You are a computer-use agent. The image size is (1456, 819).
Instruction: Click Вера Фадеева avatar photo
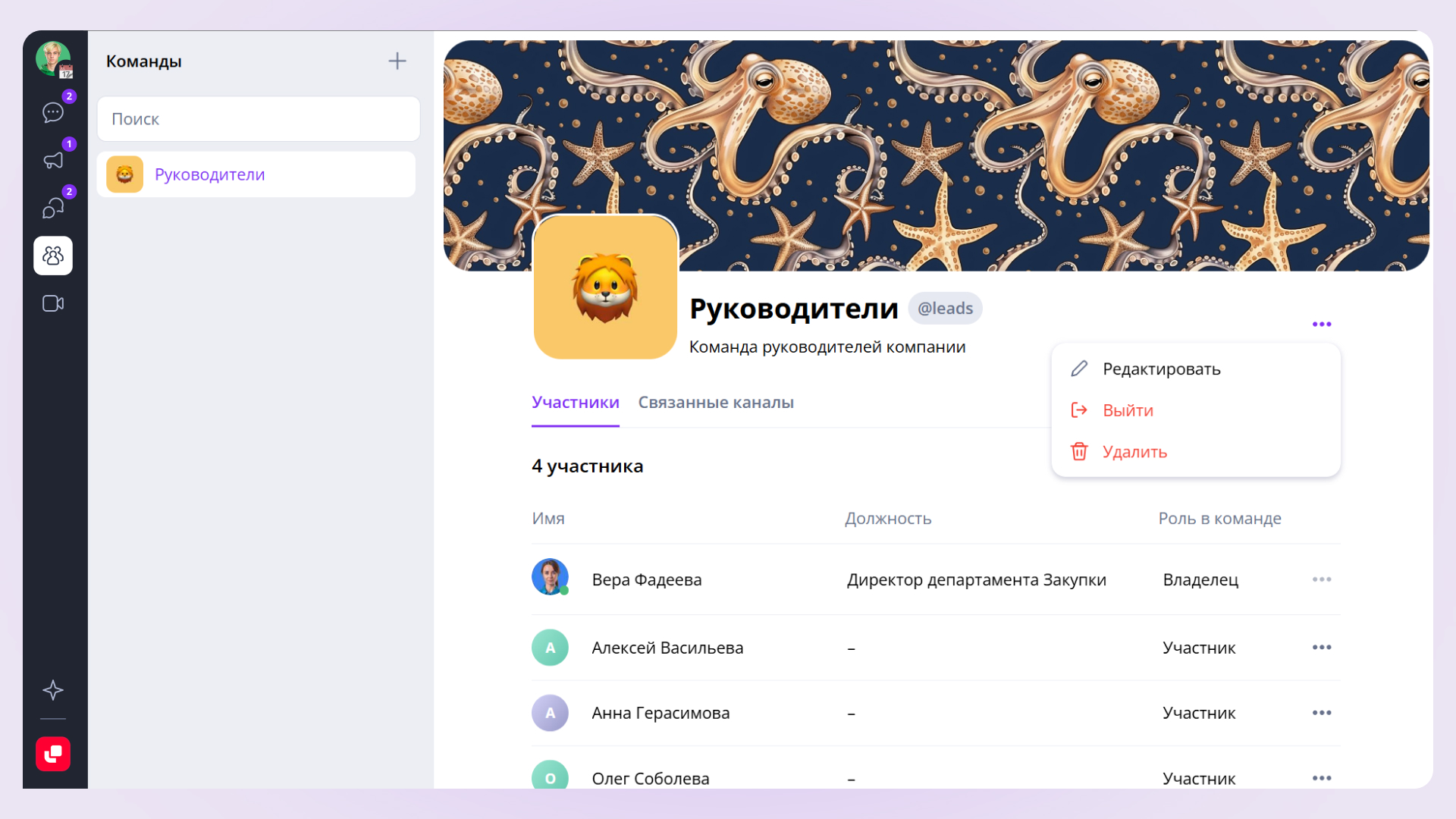pyautogui.click(x=550, y=577)
